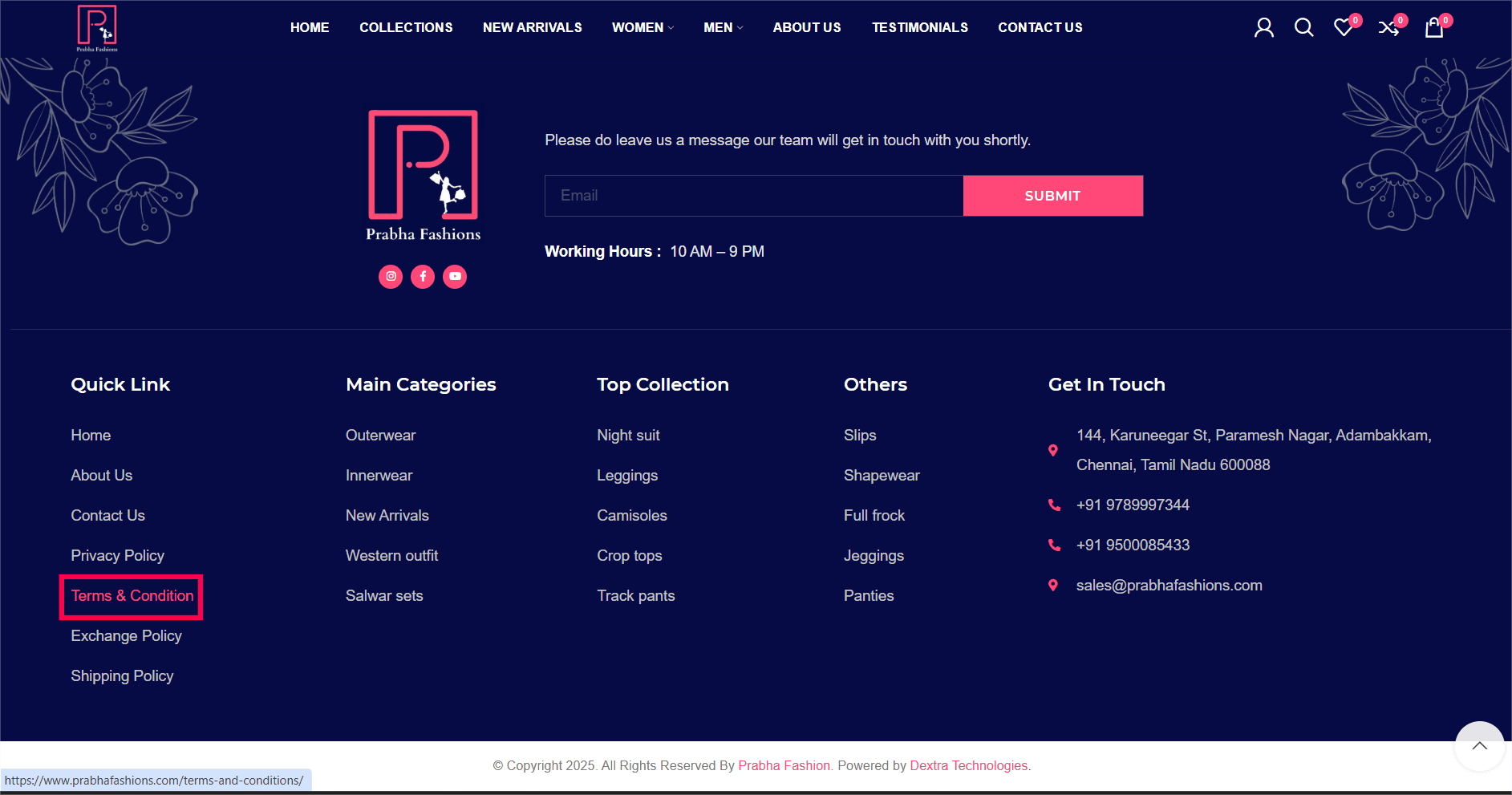Open the Camisoles collection link
The image size is (1512, 795).
pyautogui.click(x=632, y=516)
